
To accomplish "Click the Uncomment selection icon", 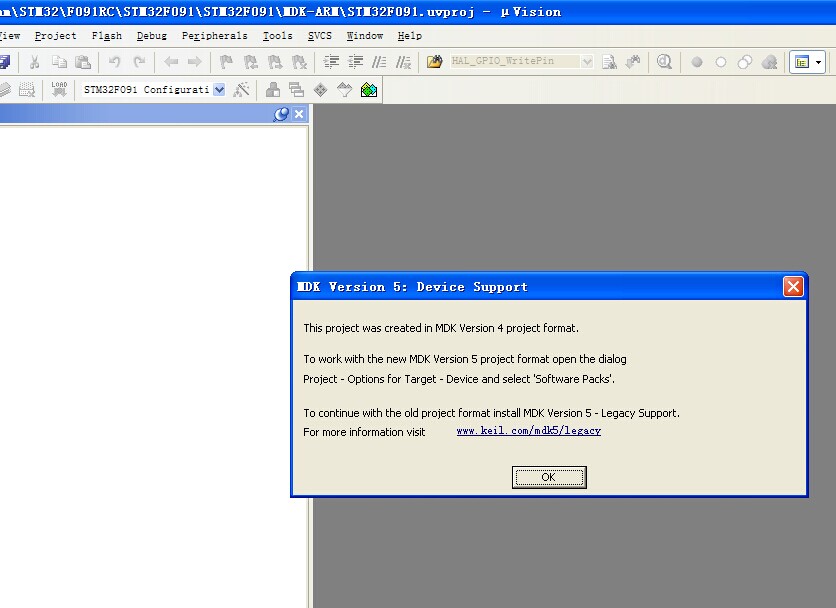I will click(x=404, y=62).
